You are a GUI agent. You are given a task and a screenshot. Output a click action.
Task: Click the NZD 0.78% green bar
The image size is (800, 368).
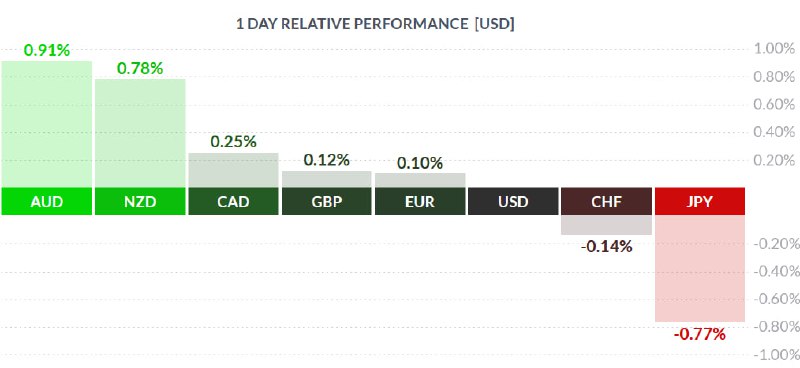click(140, 133)
